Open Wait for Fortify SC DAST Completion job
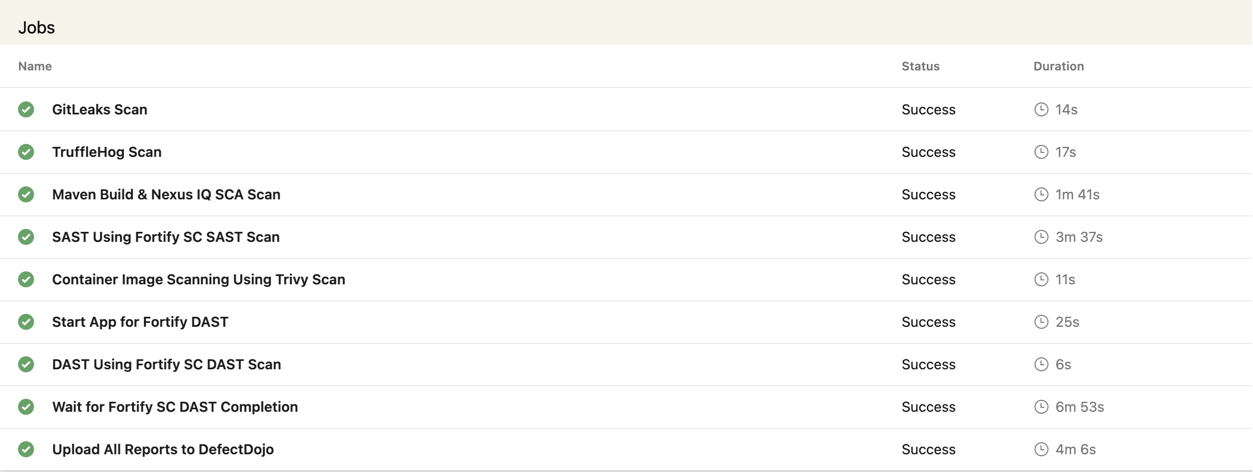The height and width of the screenshot is (472, 1253). 175,407
